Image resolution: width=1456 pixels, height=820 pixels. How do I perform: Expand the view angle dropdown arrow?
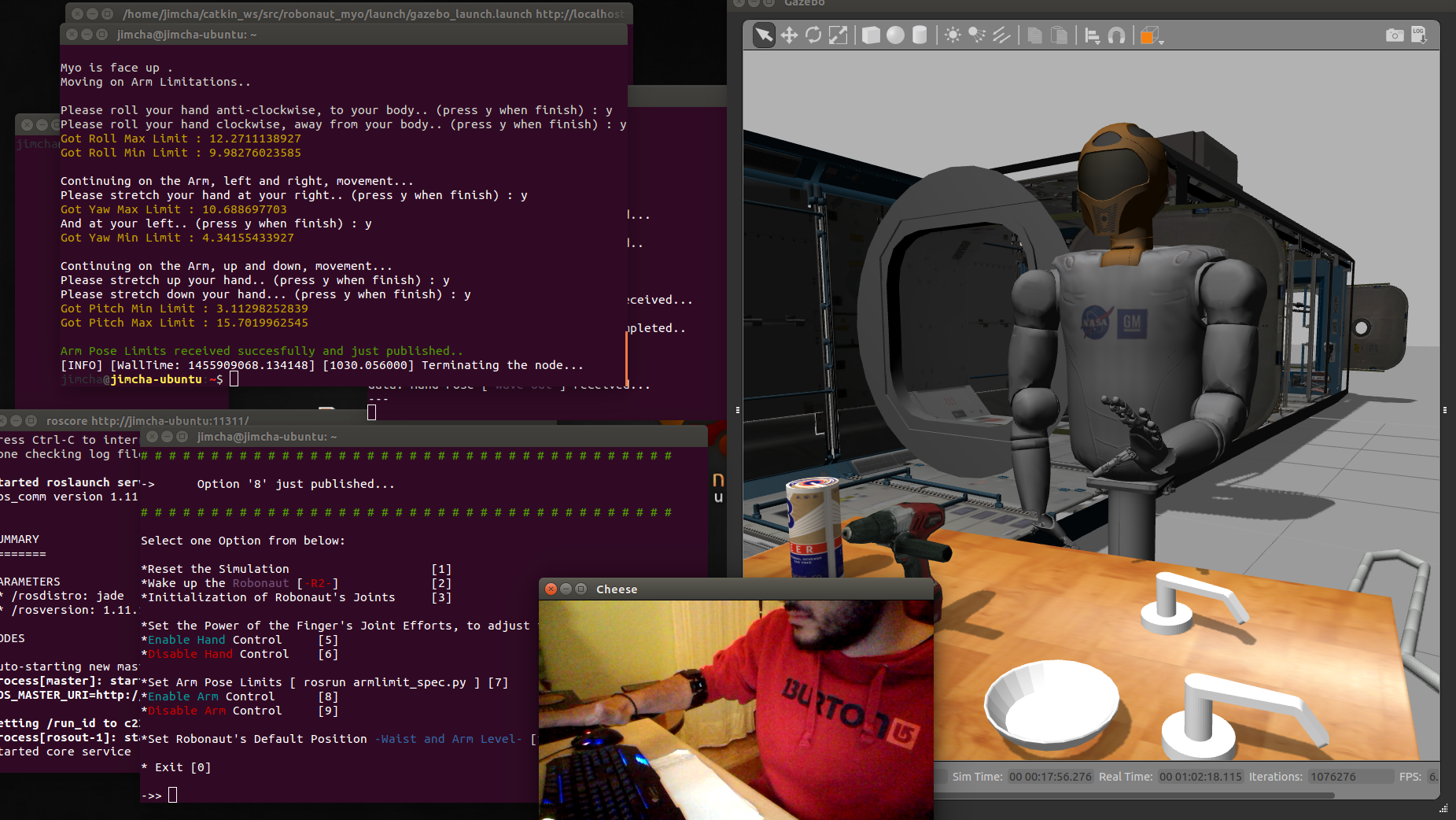point(1161,41)
